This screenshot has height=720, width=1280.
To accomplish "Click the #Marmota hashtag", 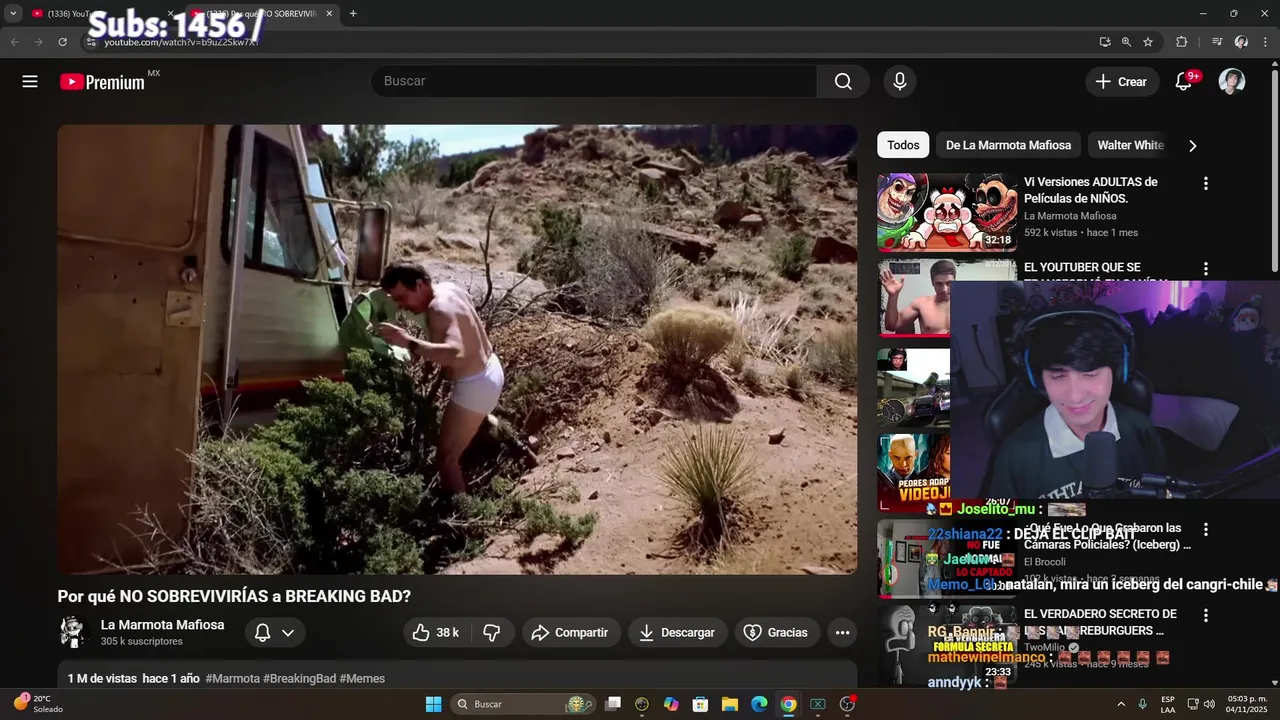I will point(232,679).
